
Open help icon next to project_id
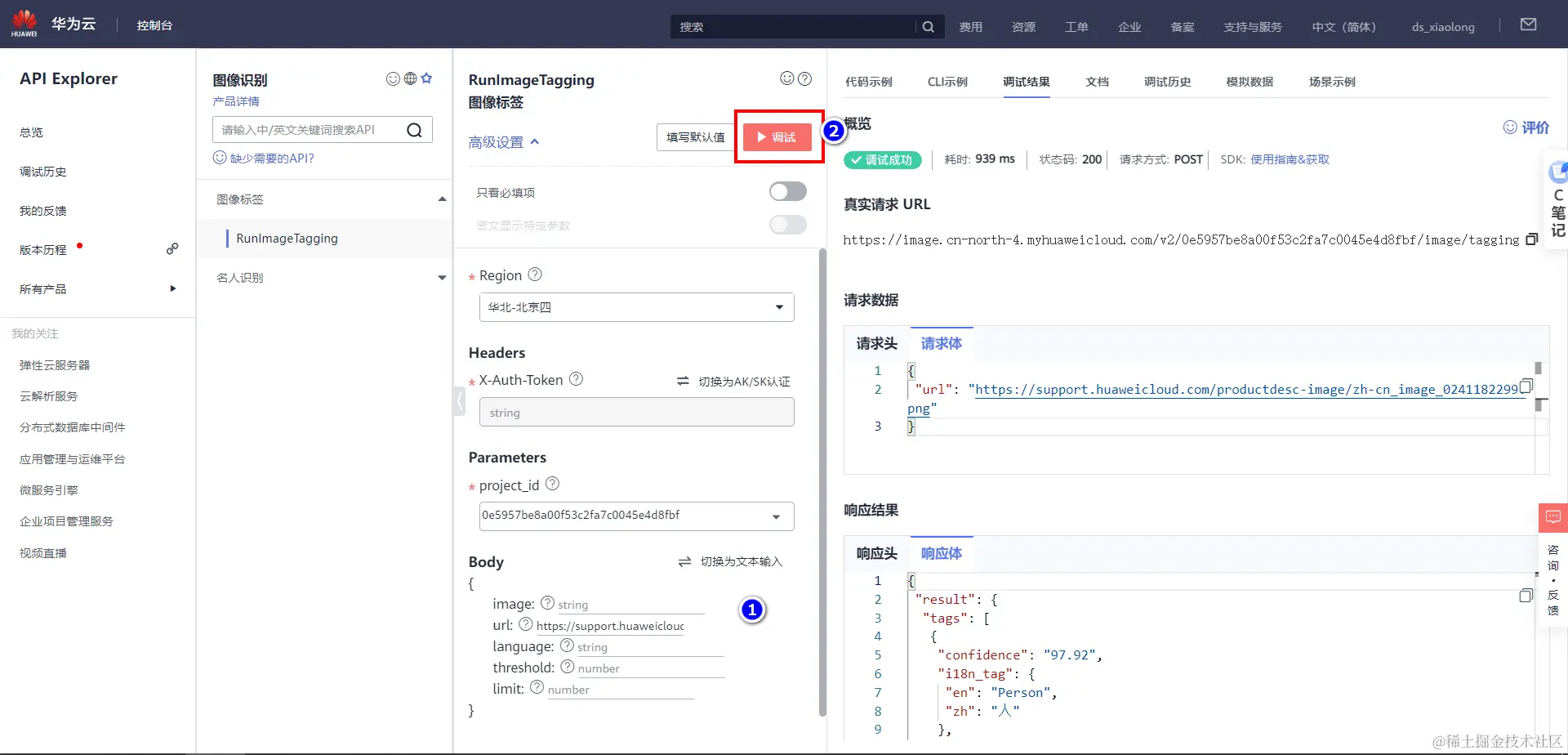552,484
